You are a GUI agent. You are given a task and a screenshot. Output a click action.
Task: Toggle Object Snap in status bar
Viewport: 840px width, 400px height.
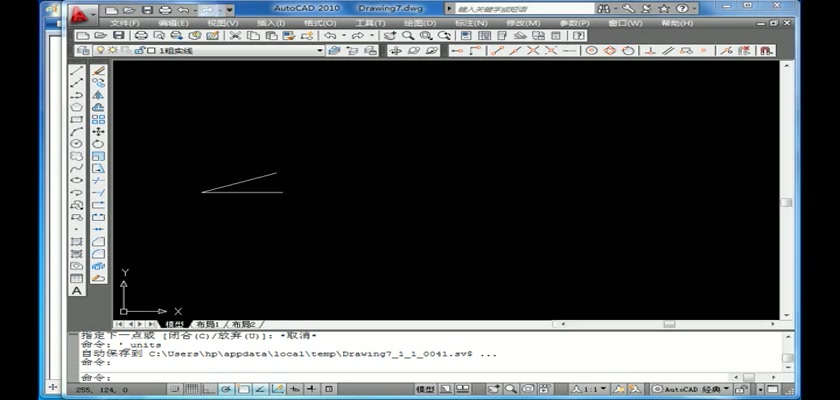(243, 389)
